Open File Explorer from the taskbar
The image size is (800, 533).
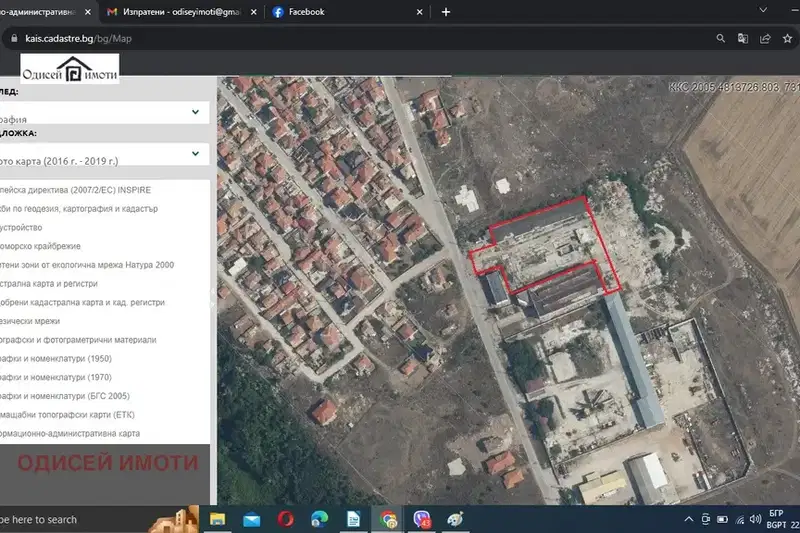(x=218, y=519)
